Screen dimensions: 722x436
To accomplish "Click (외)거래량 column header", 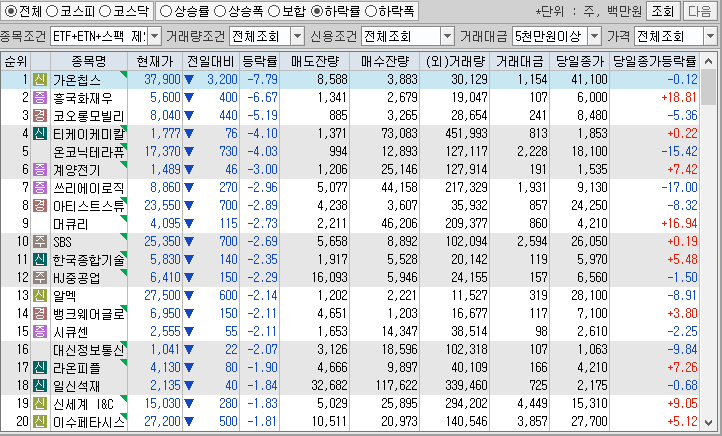I will click(x=455, y=61).
